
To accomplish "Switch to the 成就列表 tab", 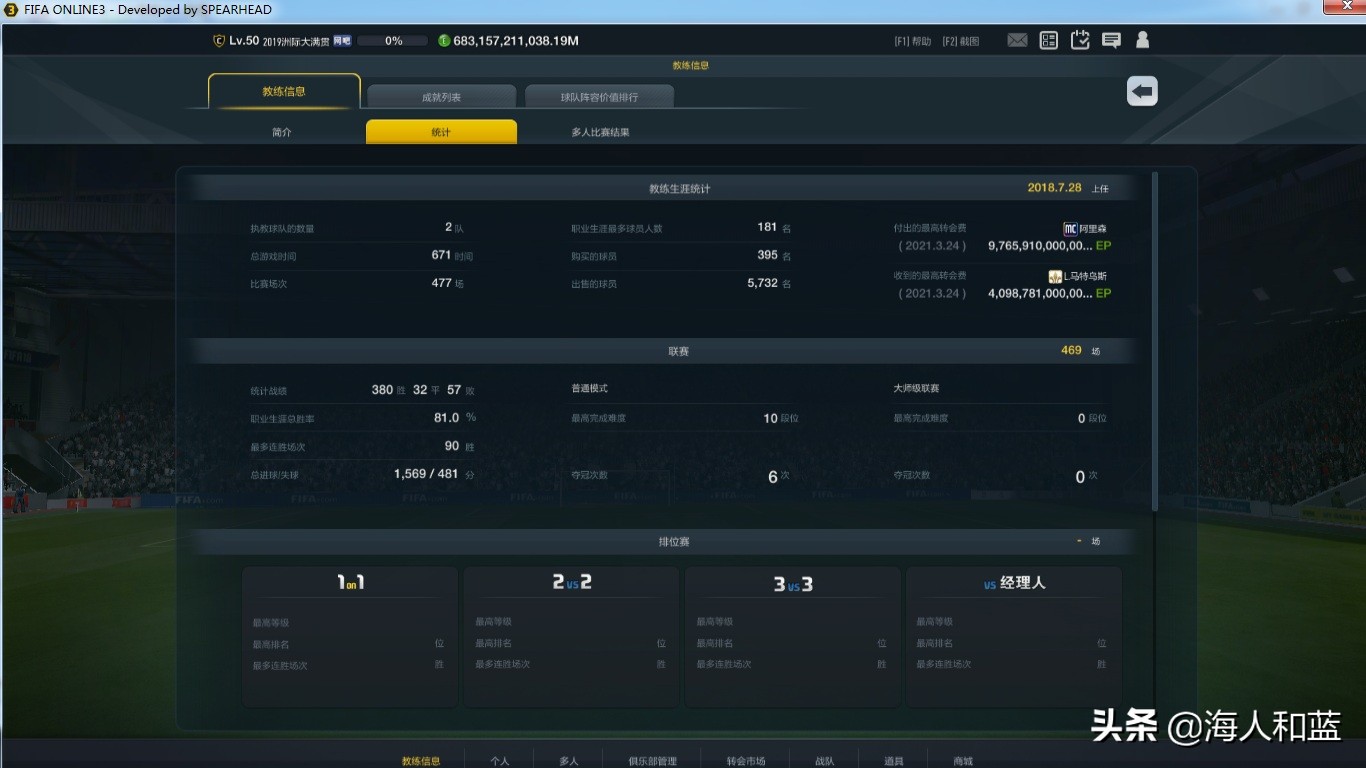I will (441, 96).
